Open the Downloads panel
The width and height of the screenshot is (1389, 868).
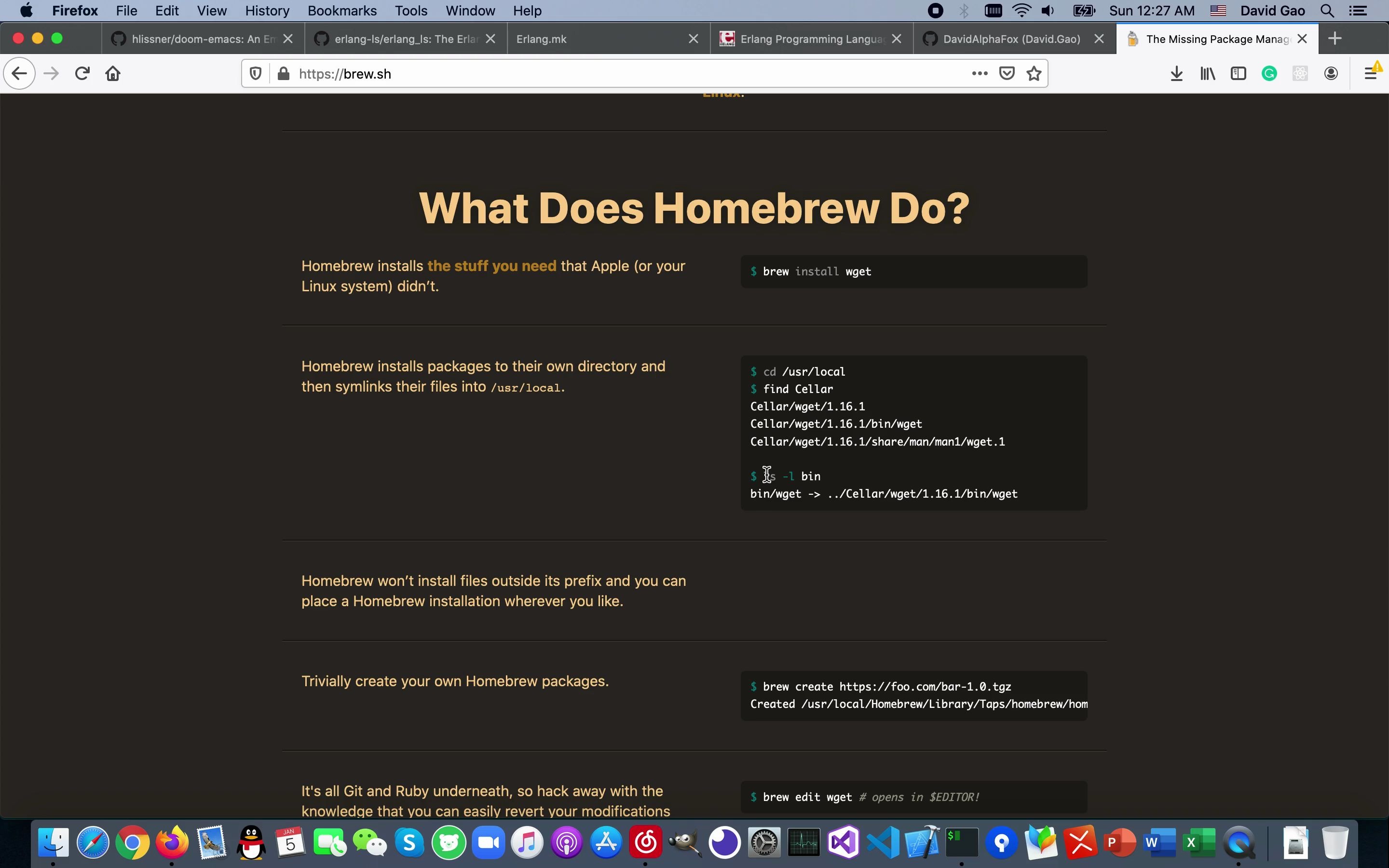(1177, 73)
